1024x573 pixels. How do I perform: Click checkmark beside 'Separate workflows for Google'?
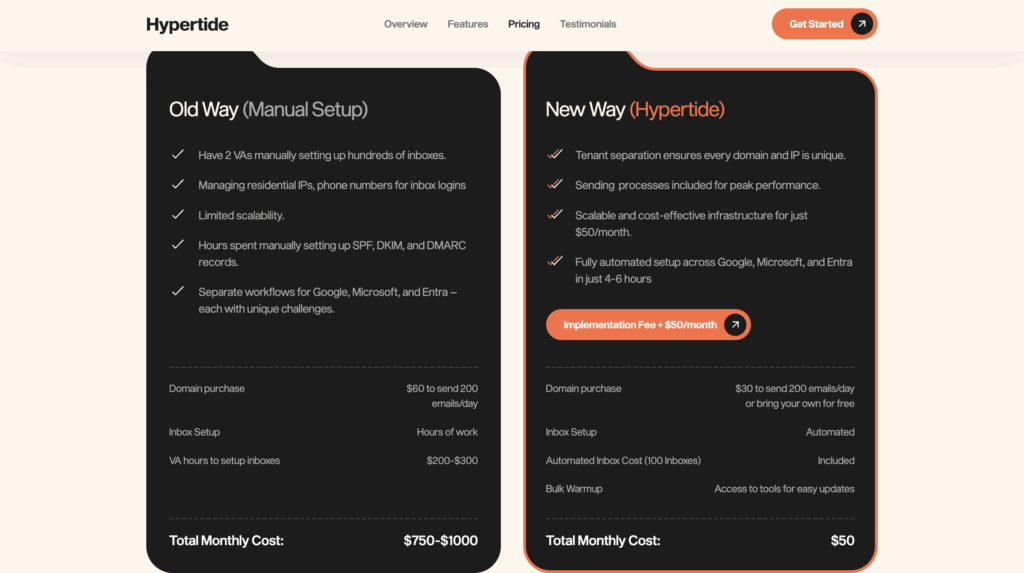[x=178, y=291]
